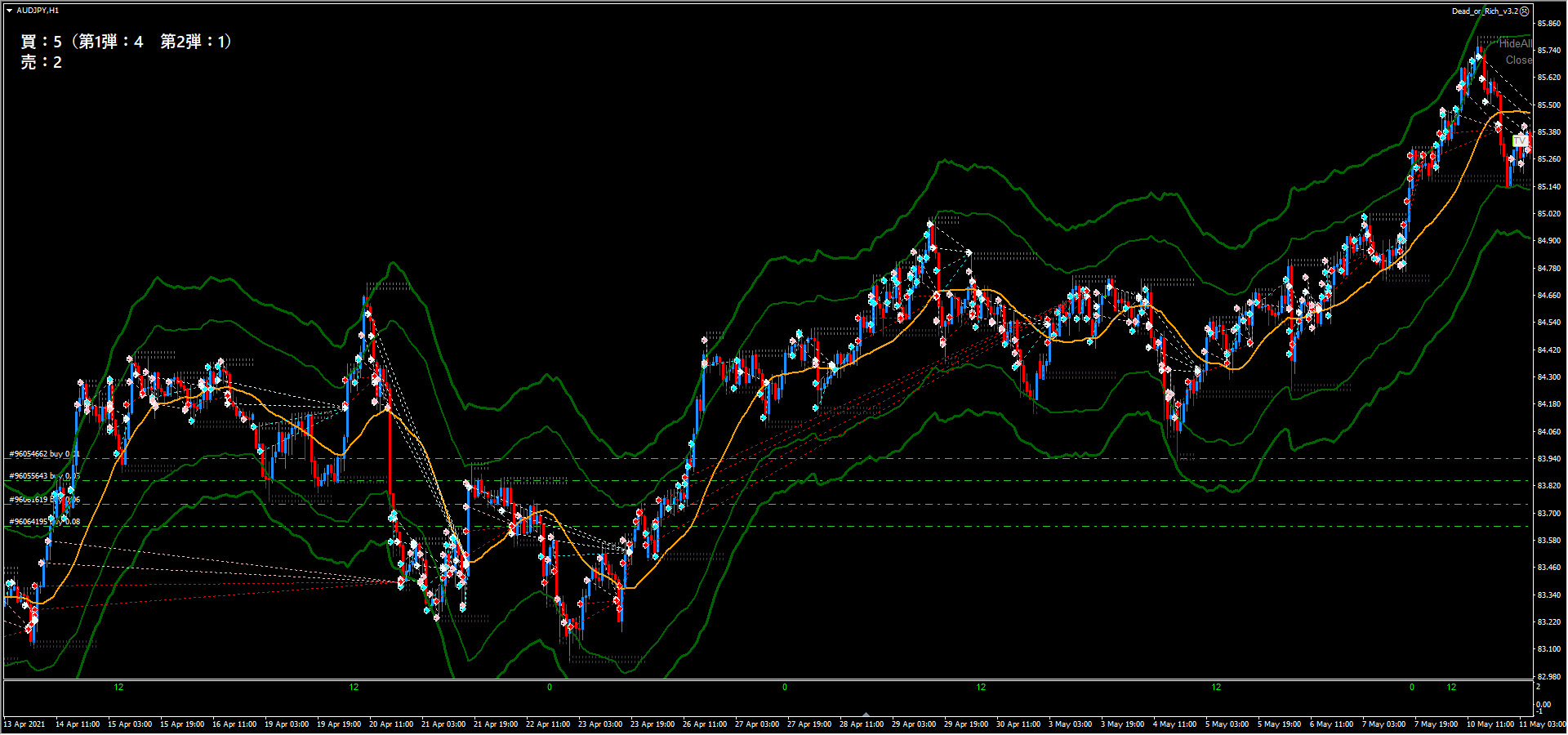
Task: Click the 7 May 19:00 time label
Action: pos(1437,724)
